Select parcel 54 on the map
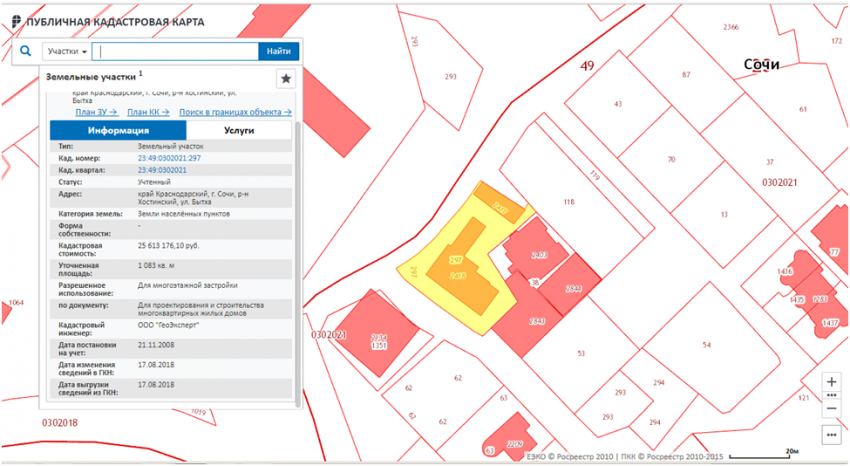850x466 pixels. [x=706, y=345]
